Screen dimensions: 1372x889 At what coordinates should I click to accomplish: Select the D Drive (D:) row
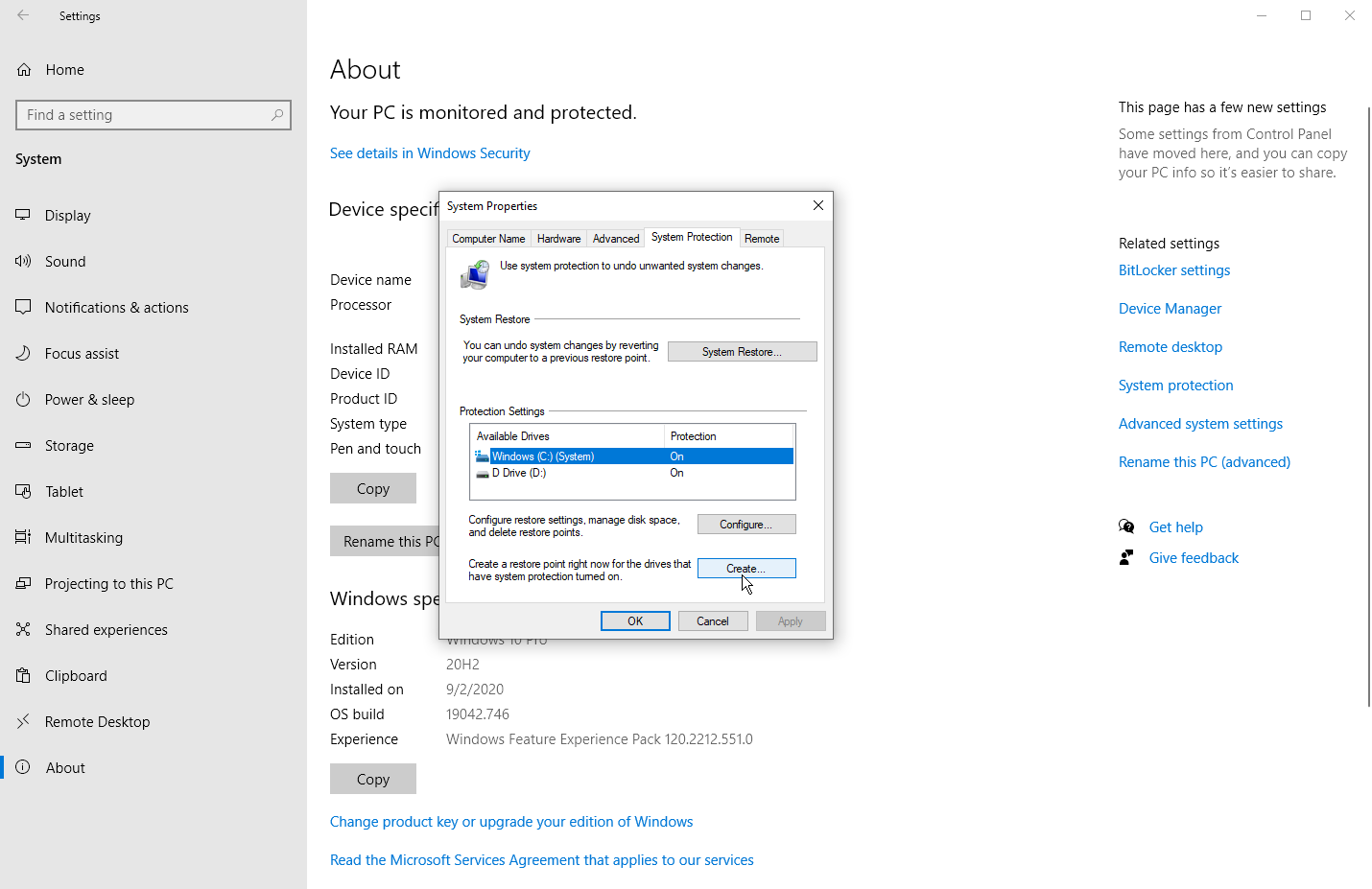633,473
